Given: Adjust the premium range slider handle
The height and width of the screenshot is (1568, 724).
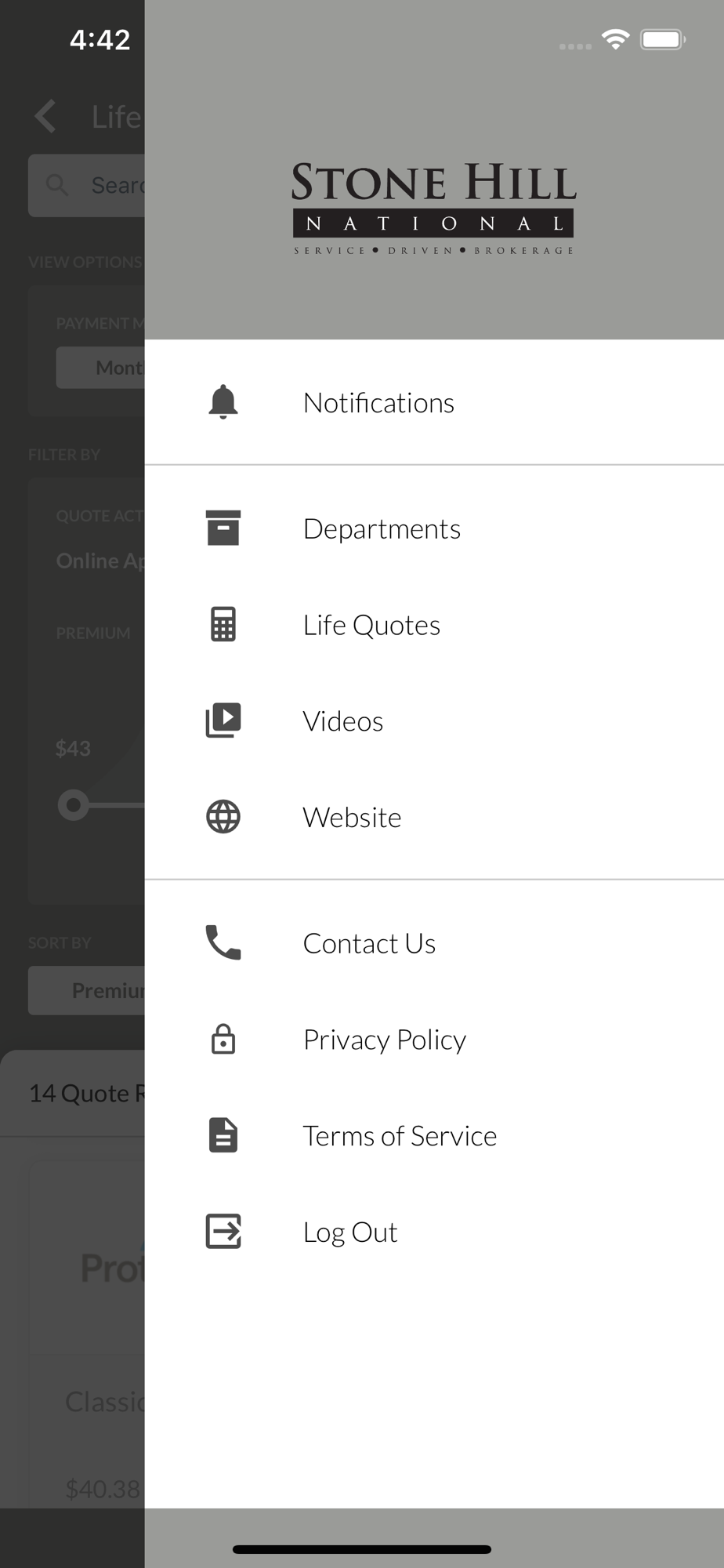Looking at the screenshot, I should click(x=74, y=805).
